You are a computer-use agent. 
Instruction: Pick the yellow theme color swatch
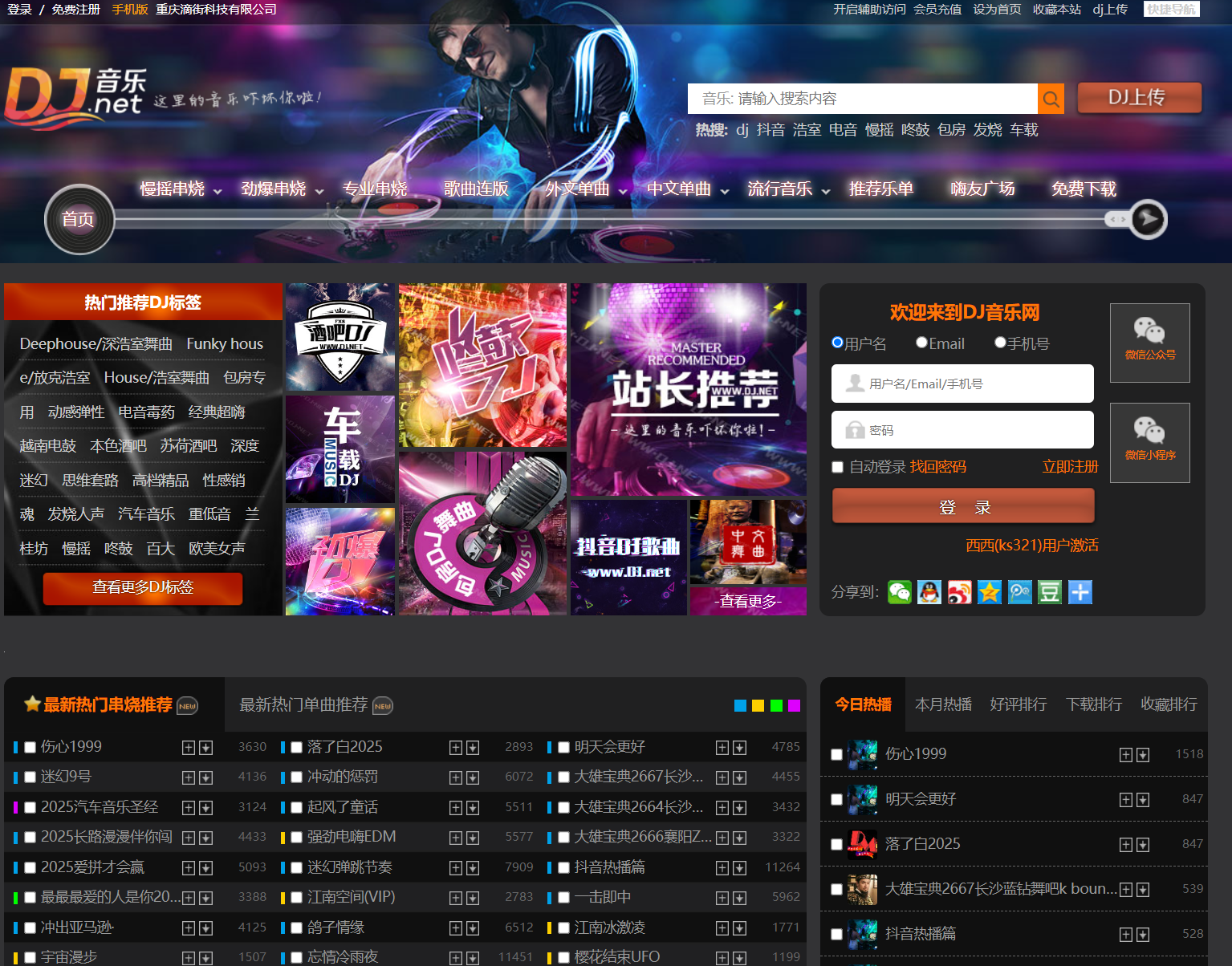pos(758,706)
